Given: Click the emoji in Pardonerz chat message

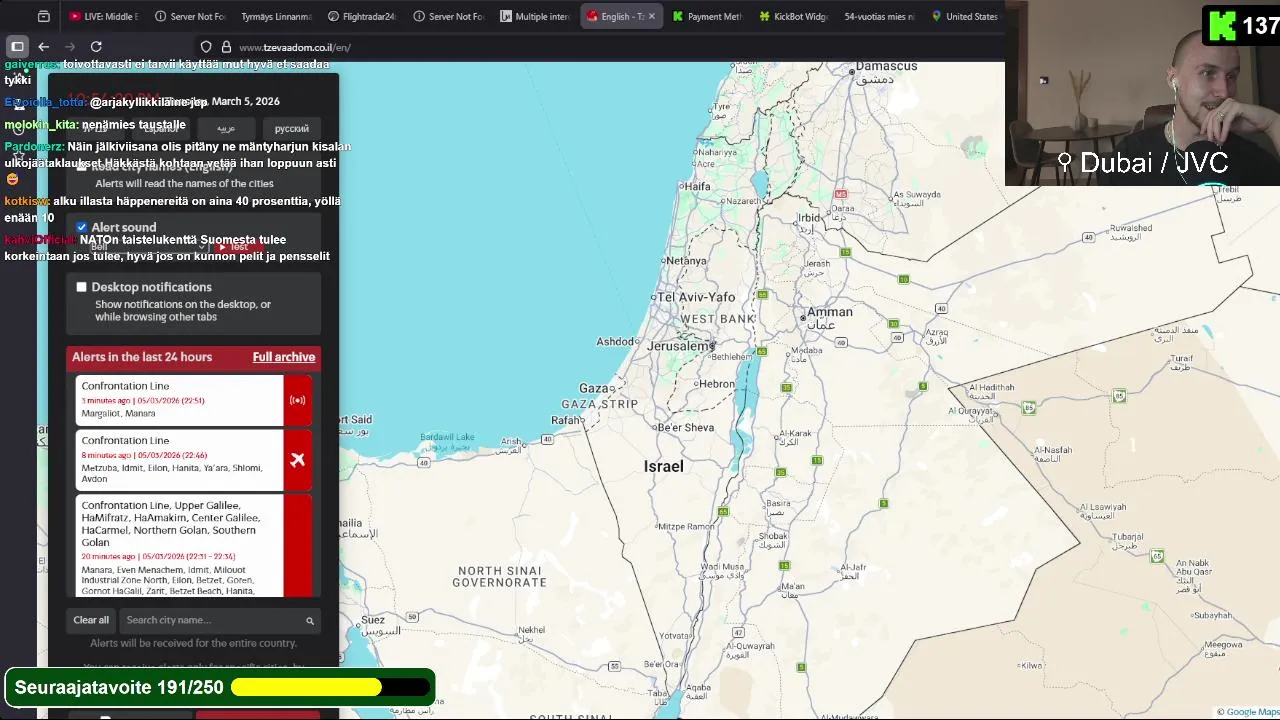Looking at the screenshot, I should tap(12, 180).
